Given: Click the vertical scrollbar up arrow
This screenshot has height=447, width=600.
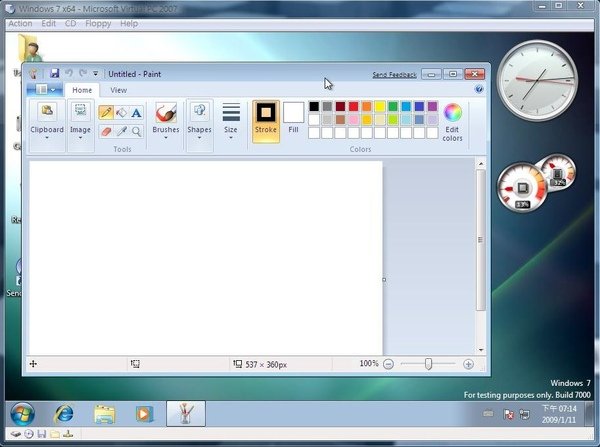Looking at the screenshot, I should (x=481, y=164).
